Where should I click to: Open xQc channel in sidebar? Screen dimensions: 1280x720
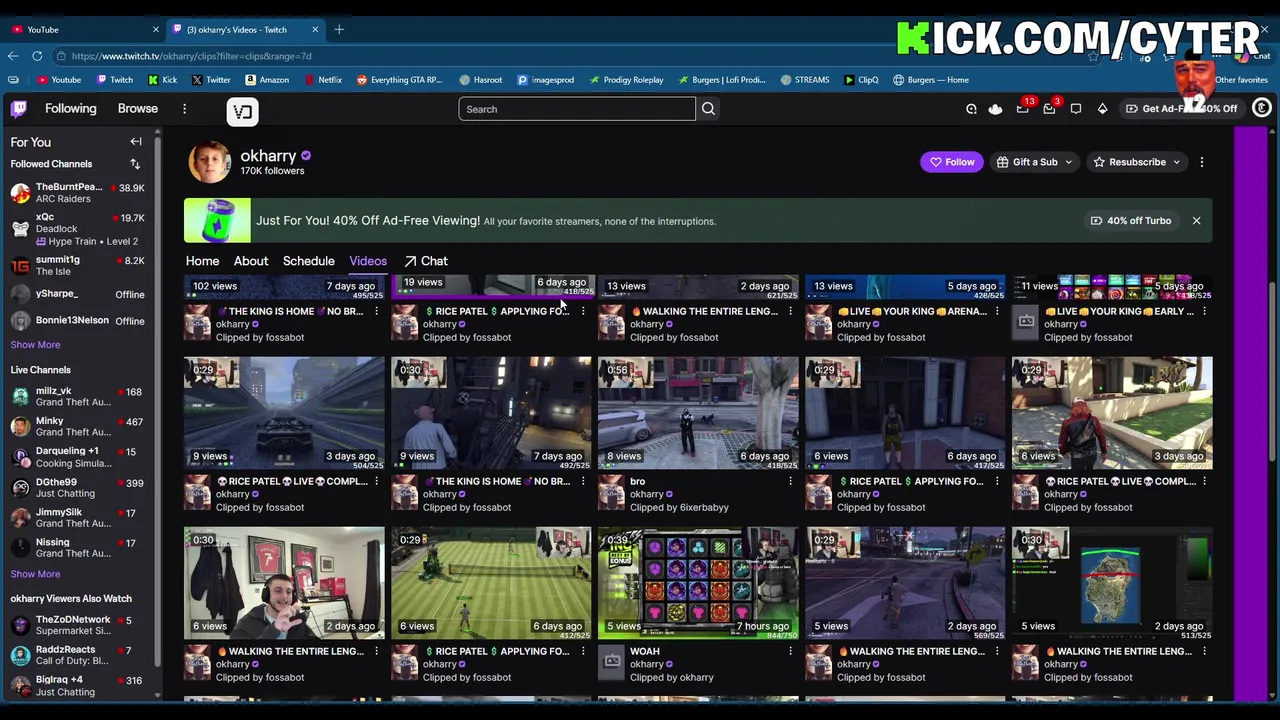(78, 229)
